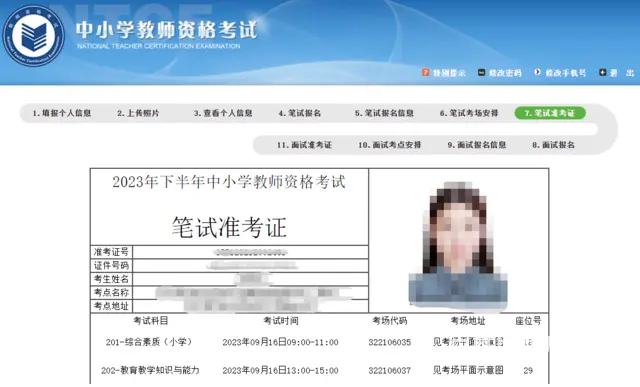Click the teacher certification exam logo
The image size is (640, 387).
click(33, 36)
